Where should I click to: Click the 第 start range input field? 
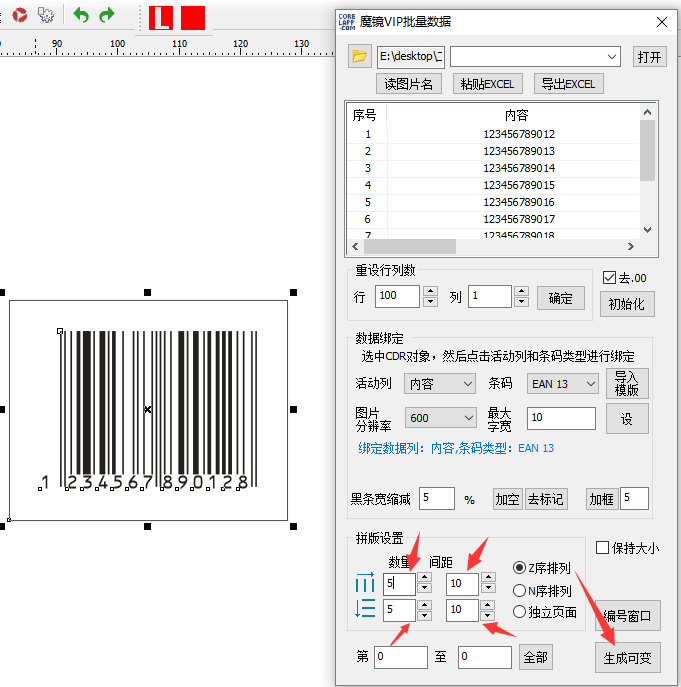tap(401, 657)
